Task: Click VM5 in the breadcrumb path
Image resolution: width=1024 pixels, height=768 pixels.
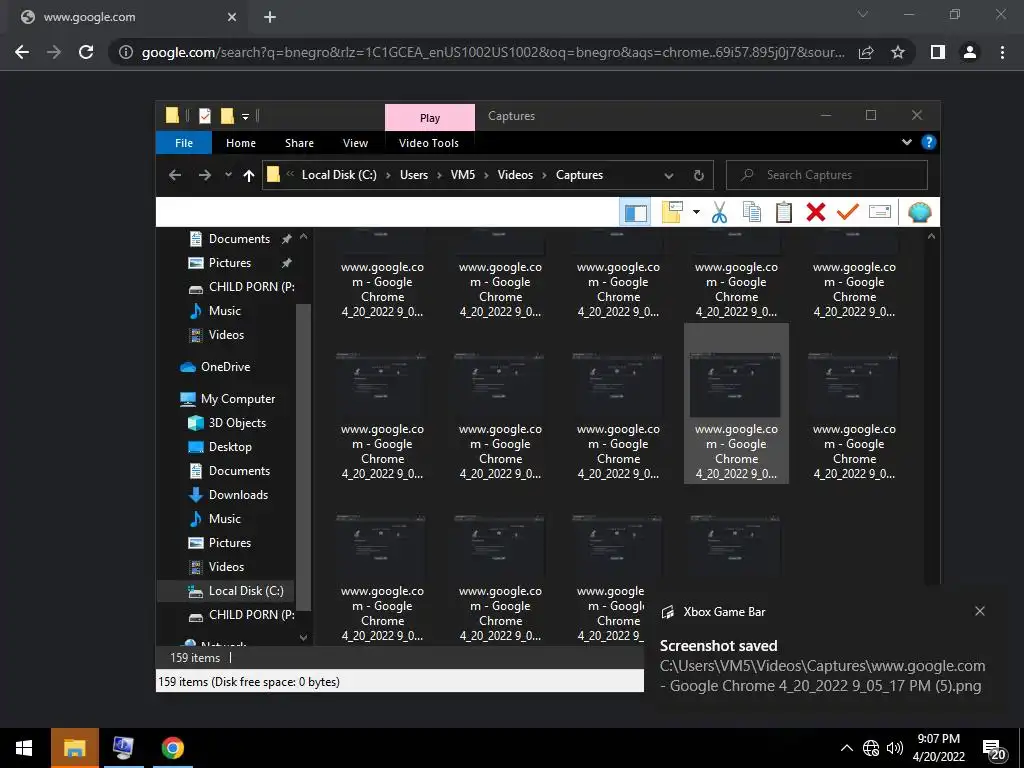Action: 462,175
